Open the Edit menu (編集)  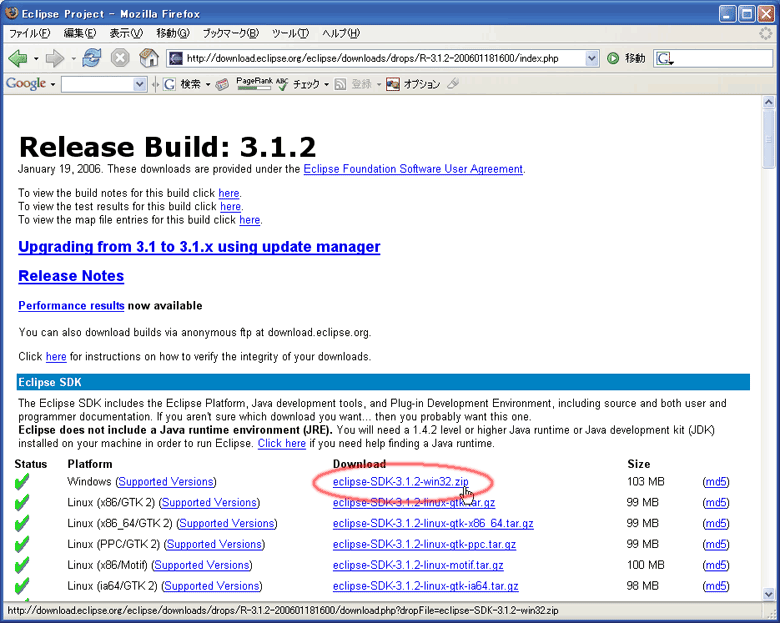click(80, 33)
